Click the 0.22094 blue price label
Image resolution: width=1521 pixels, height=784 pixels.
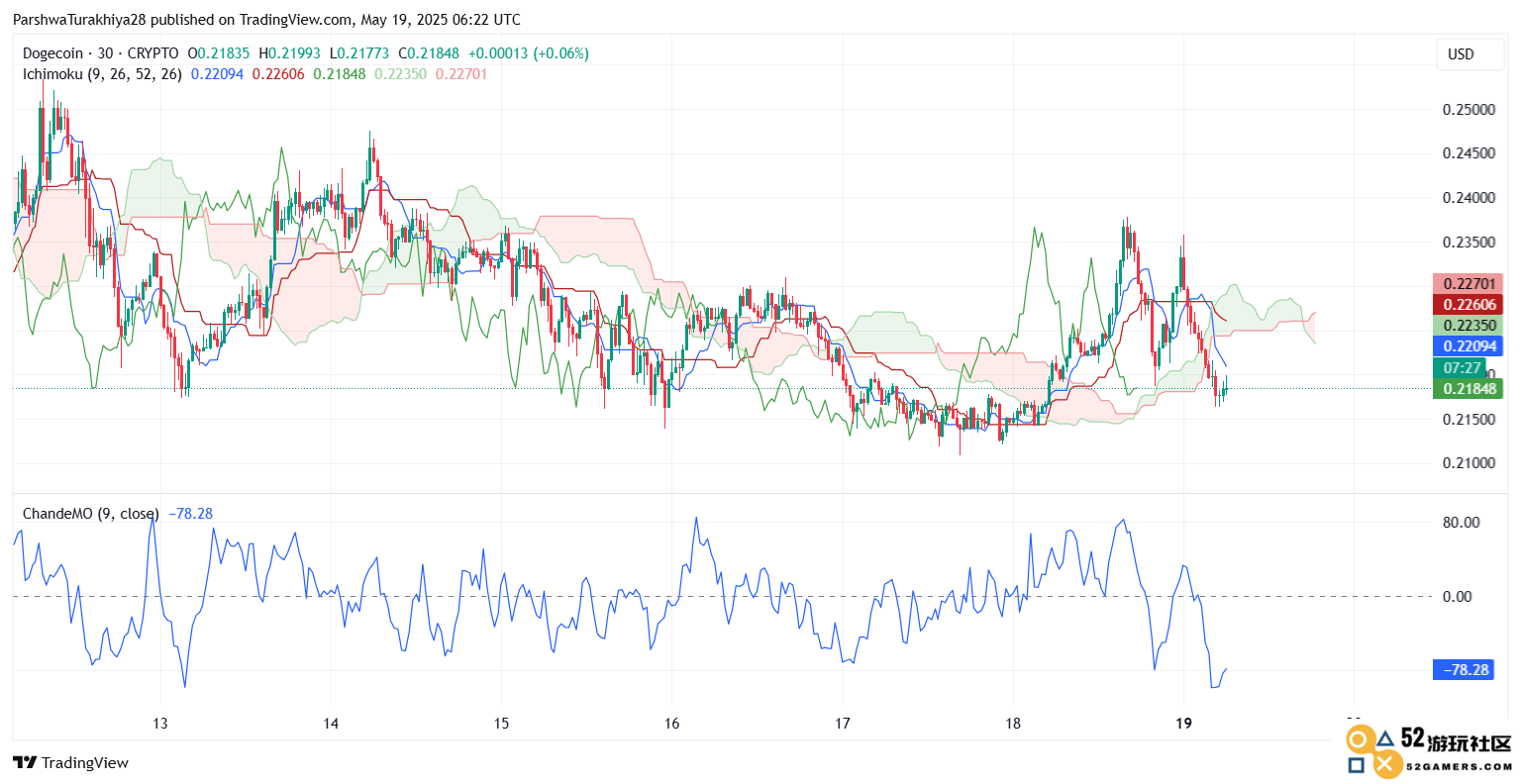coord(1468,346)
